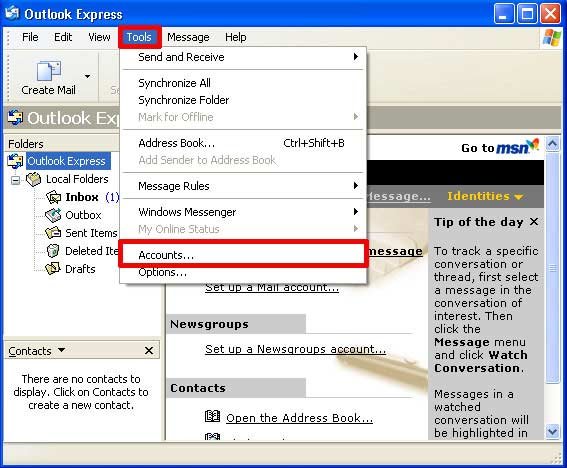Screen dimensions: 567x468
Task: Select Outlook Express root tree item
Action: tap(67, 161)
